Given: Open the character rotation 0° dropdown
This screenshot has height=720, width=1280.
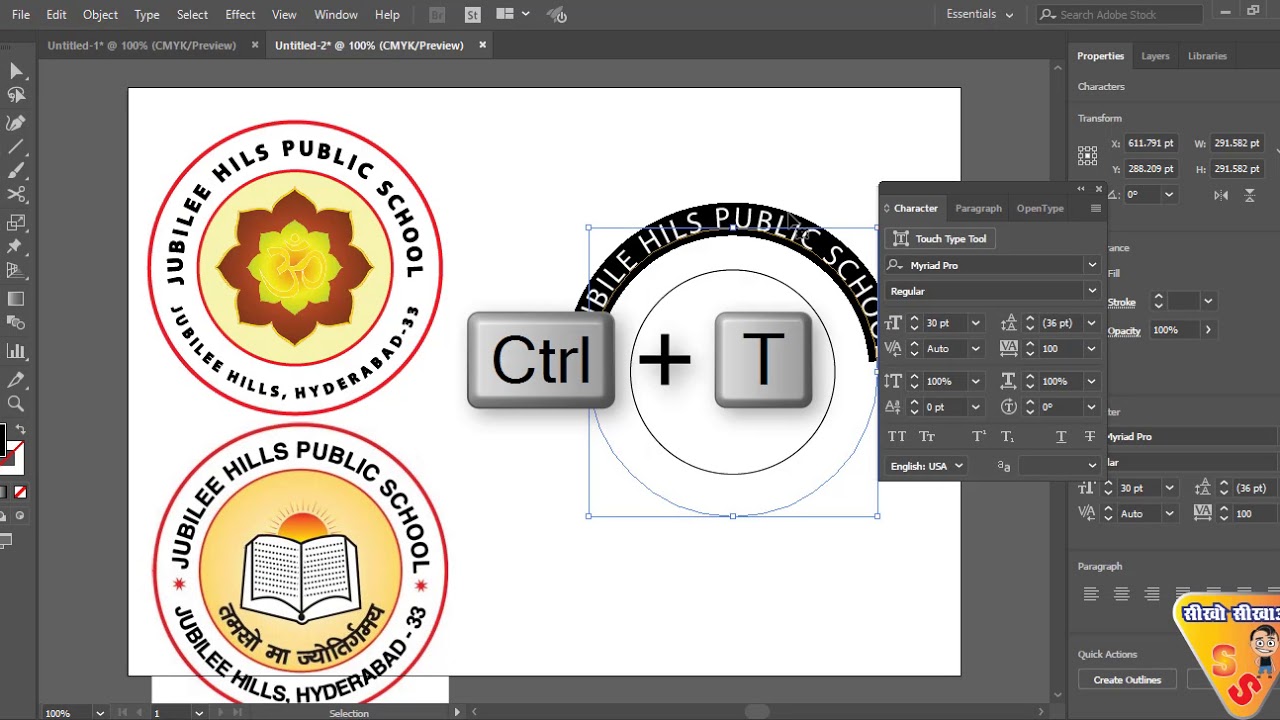Looking at the screenshot, I should [x=1092, y=407].
